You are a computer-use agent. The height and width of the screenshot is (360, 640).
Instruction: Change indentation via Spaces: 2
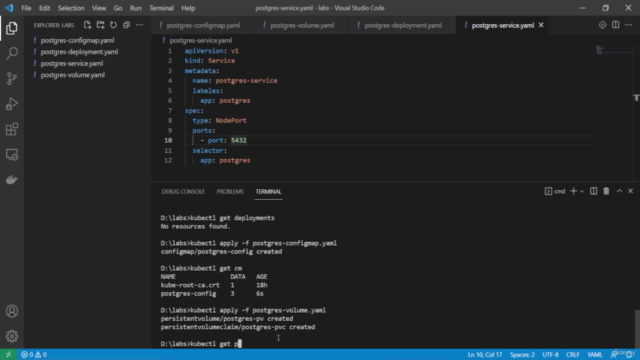point(522,354)
